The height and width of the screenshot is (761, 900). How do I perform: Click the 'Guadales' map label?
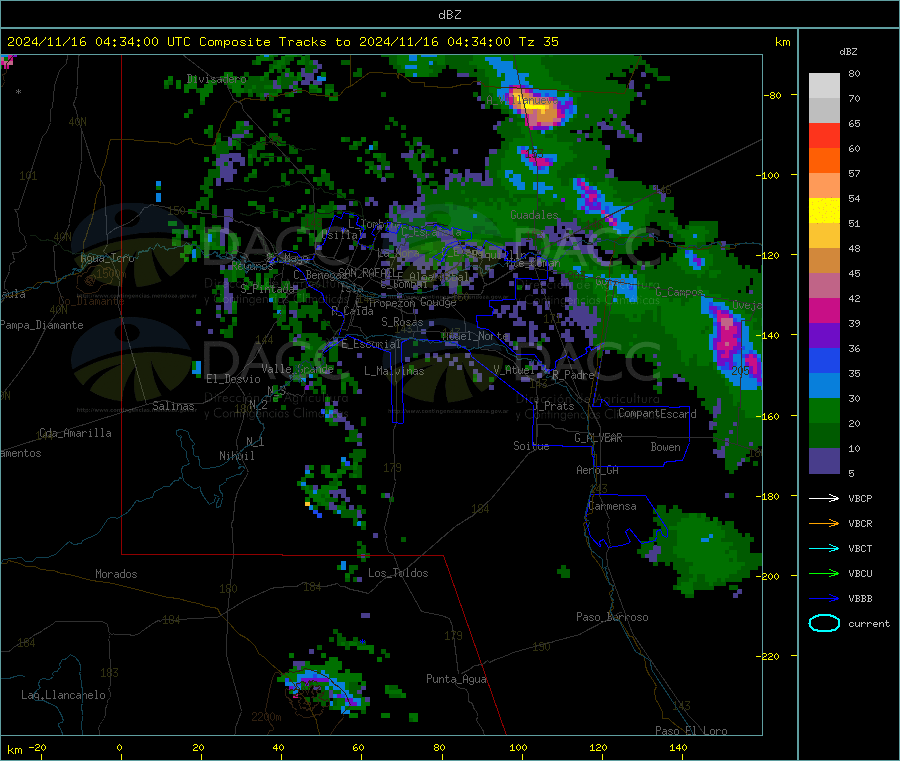coord(534,215)
